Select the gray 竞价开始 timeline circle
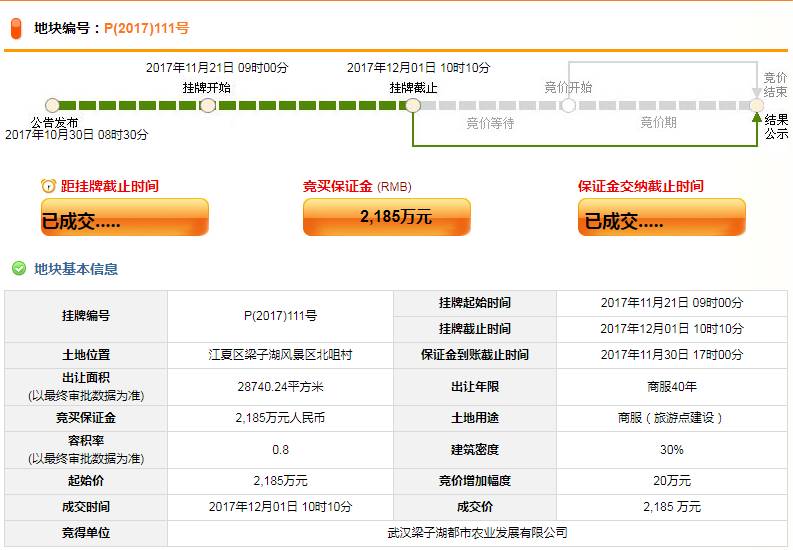793x550 pixels. [x=568, y=105]
